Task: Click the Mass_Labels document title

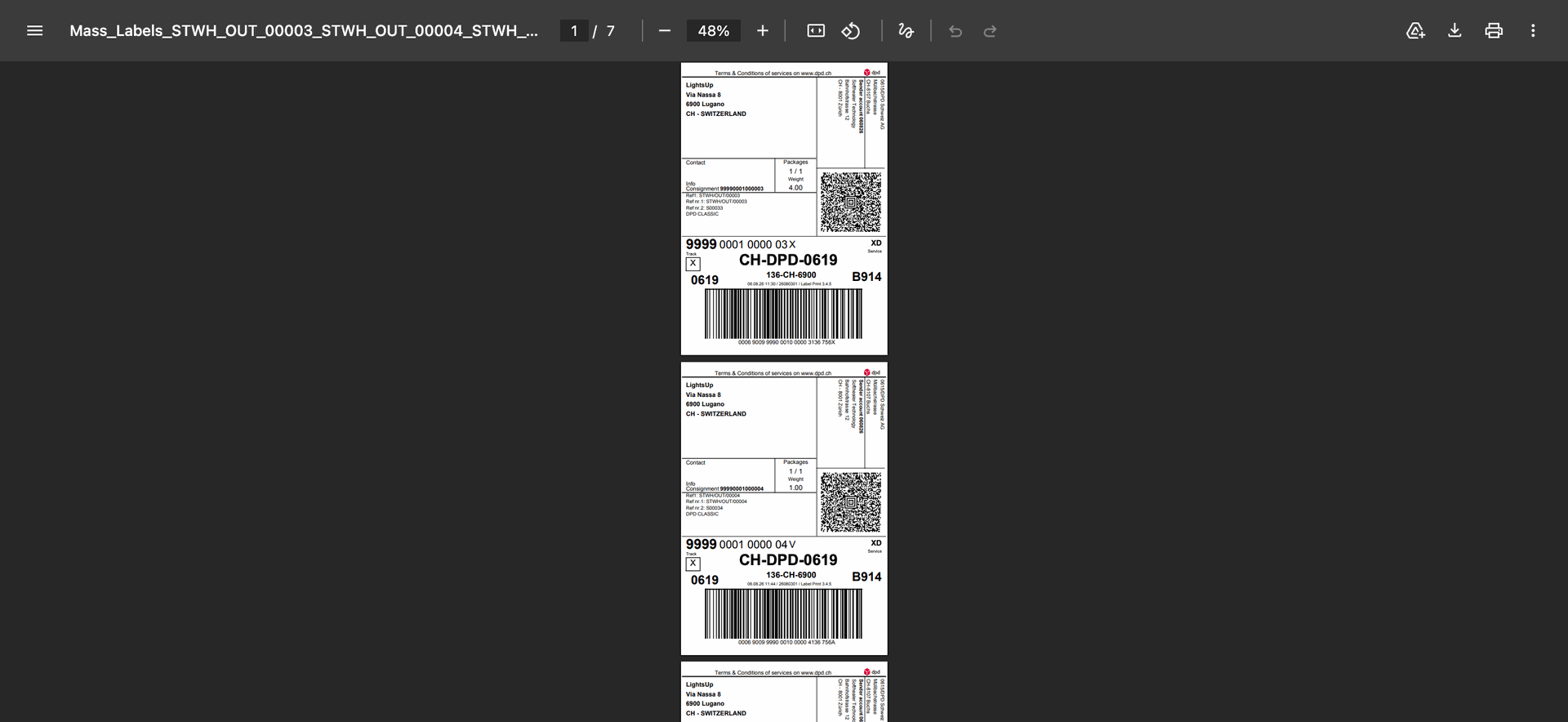Action: 304,31
